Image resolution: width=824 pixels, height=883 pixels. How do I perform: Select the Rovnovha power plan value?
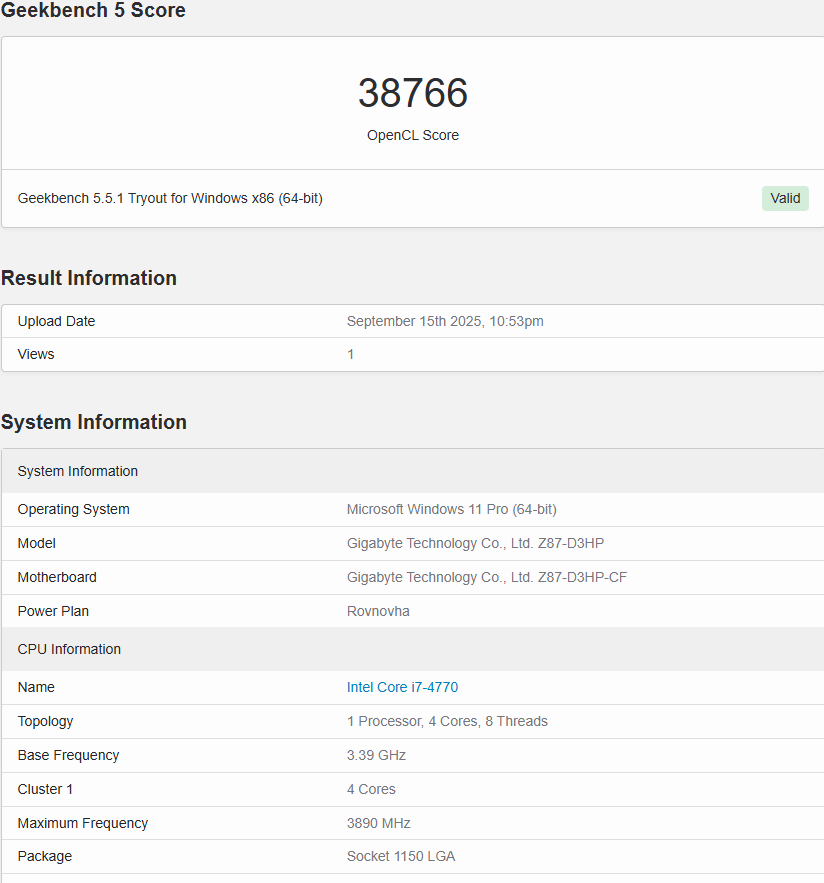[378, 611]
